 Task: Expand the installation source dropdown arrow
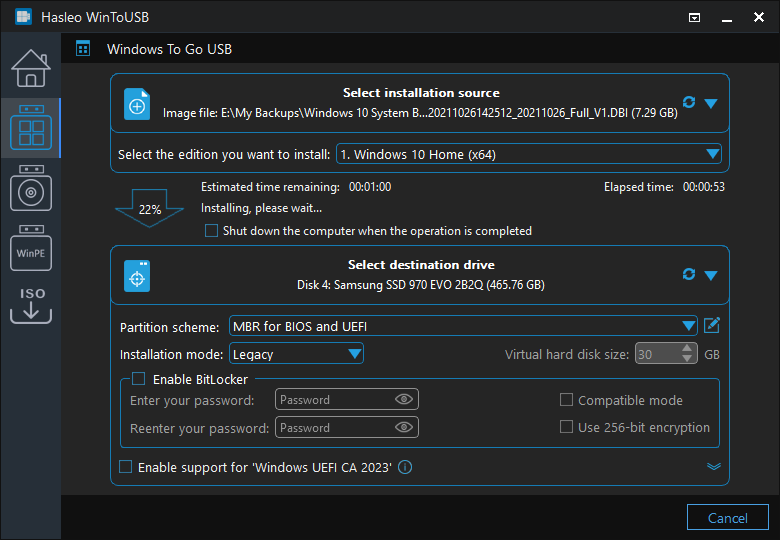711,103
